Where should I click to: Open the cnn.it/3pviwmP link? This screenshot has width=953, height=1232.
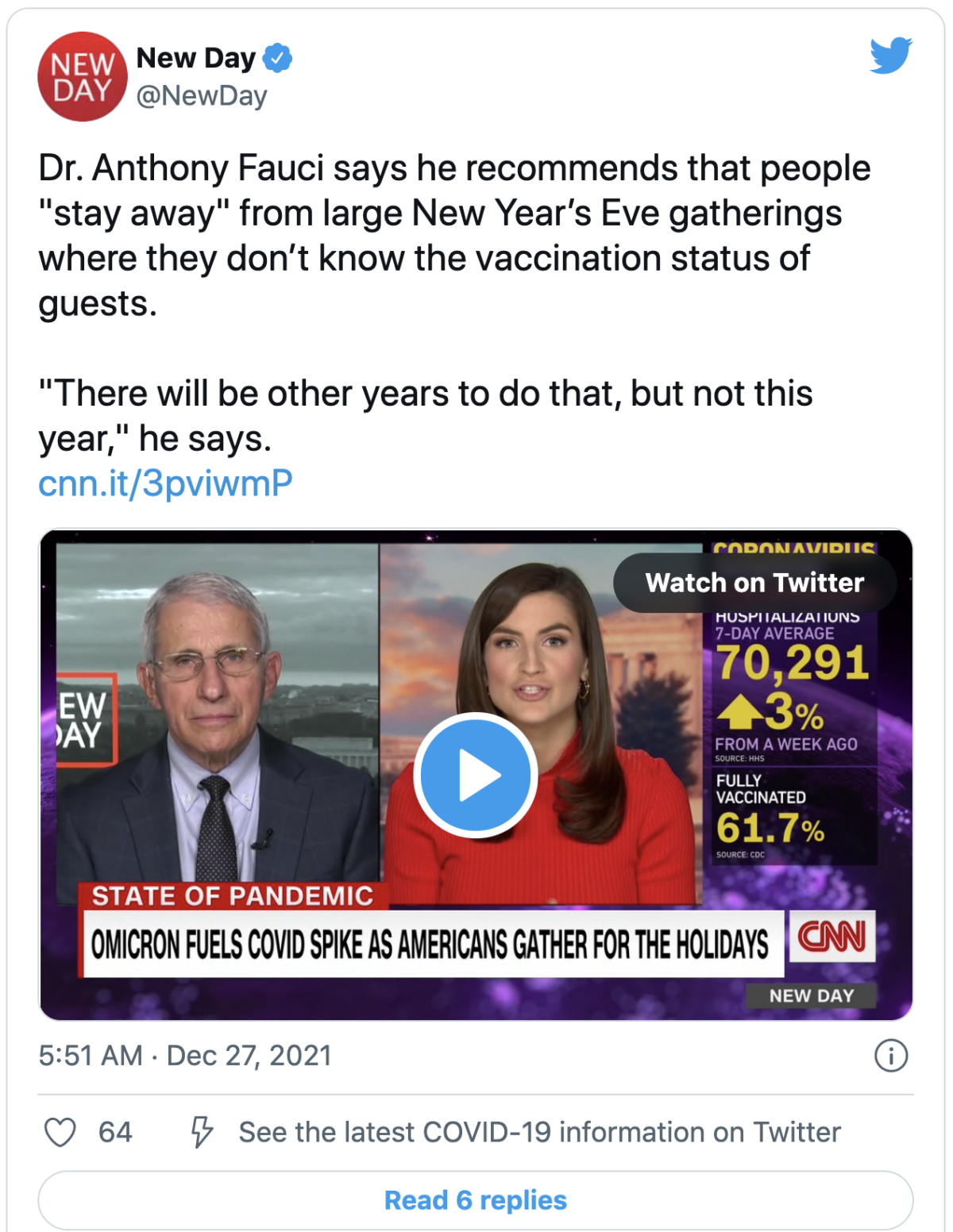coord(165,483)
